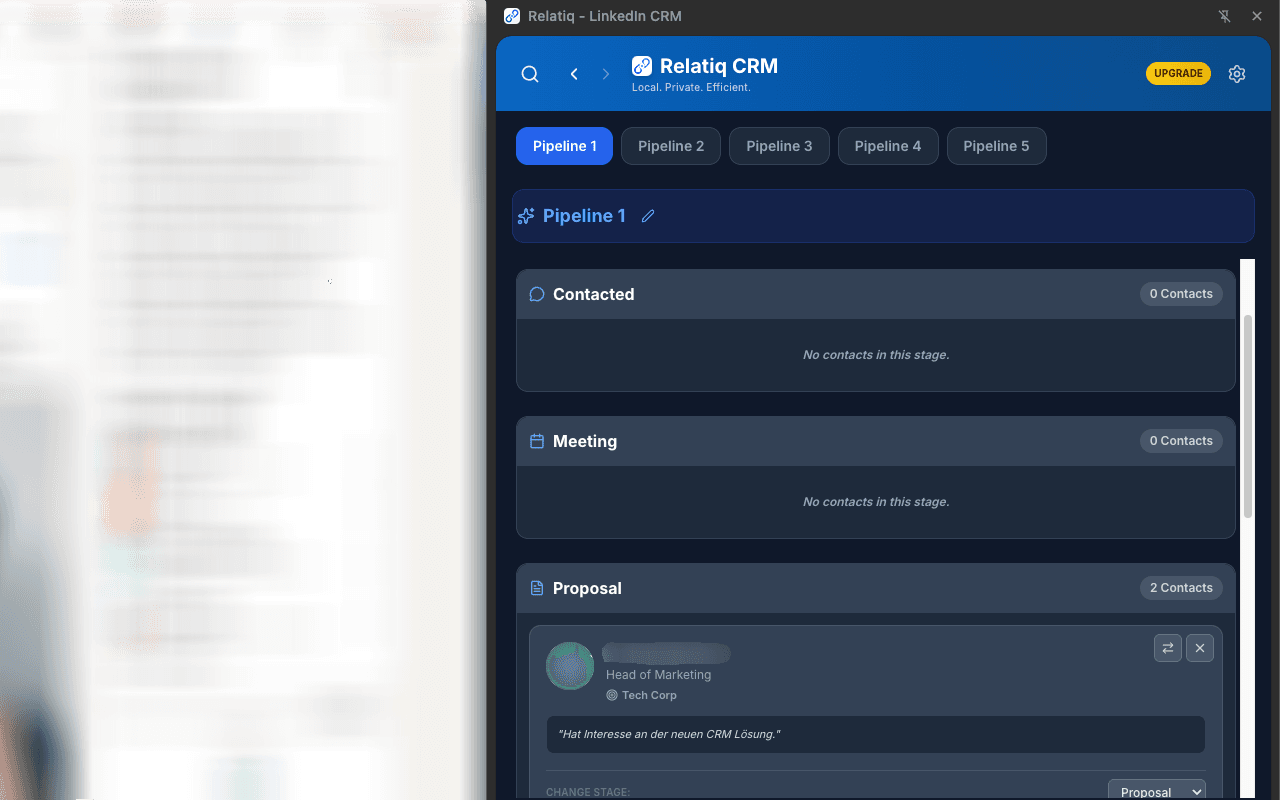Click the Meeting stage header title

pyautogui.click(x=585, y=441)
